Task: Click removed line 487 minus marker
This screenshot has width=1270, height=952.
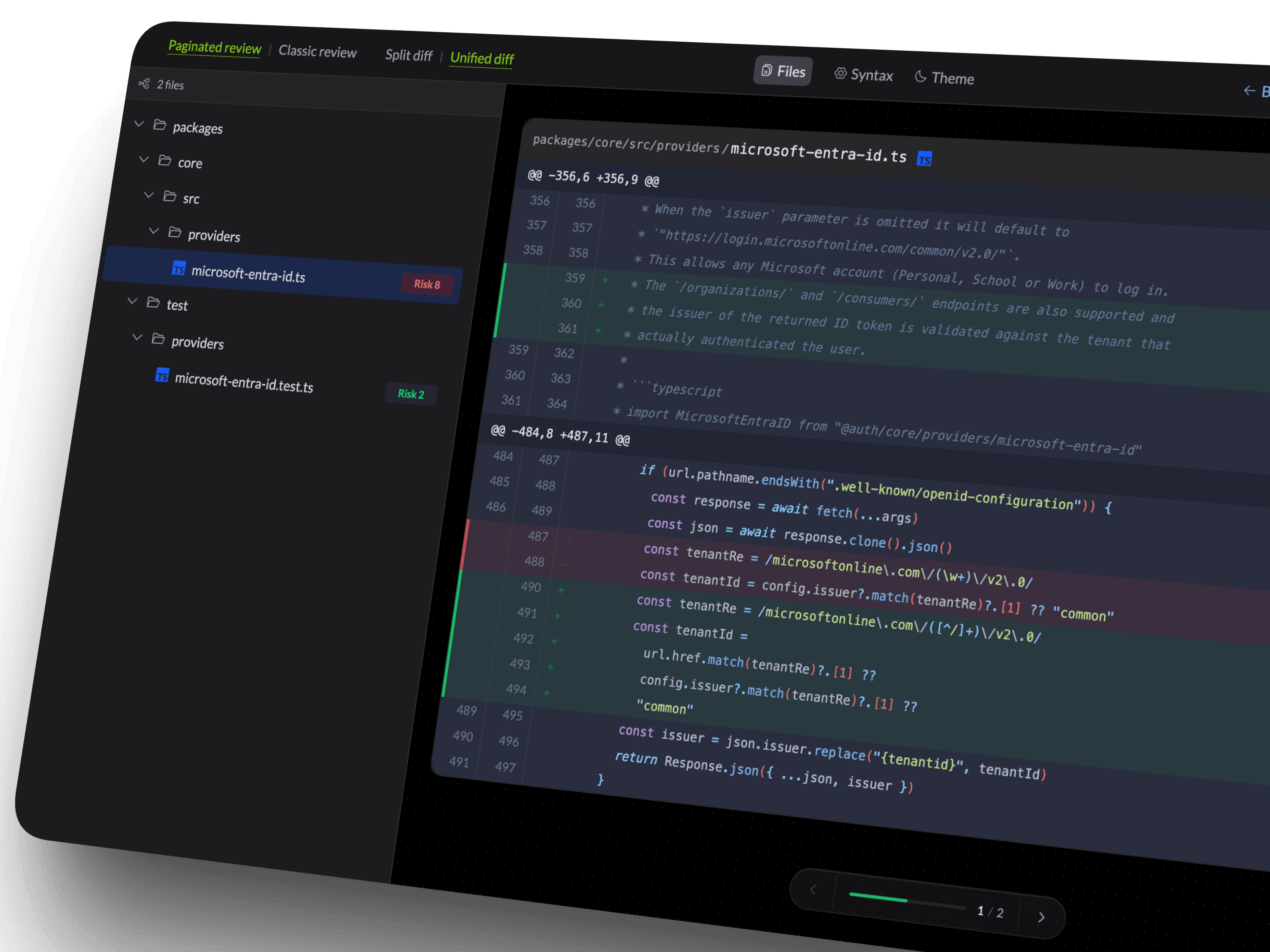Action: (569, 539)
